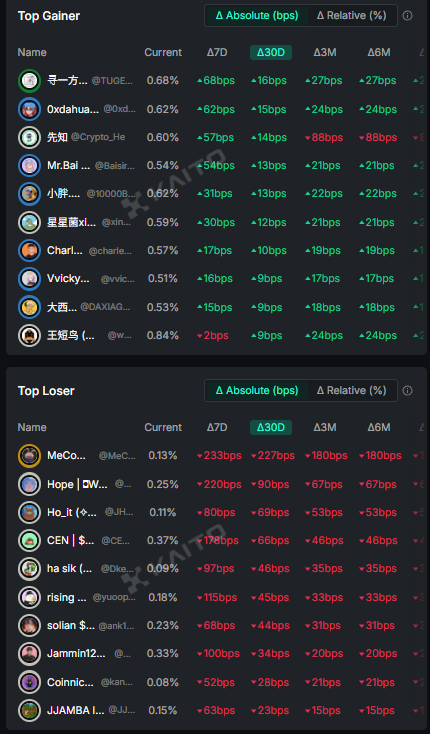430x734 pixels.
Task: Sort Top Gainer by Δ7D column
Action: [217, 52]
